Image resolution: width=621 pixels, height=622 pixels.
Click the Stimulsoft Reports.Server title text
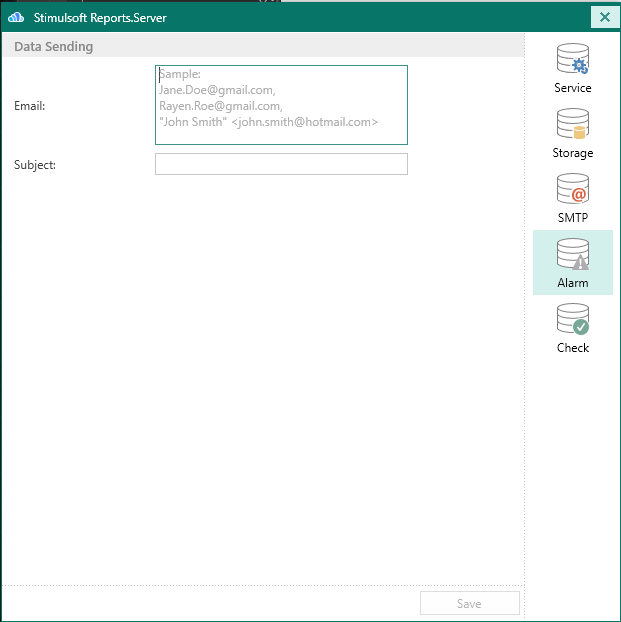pyautogui.click(x=100, y=18)
